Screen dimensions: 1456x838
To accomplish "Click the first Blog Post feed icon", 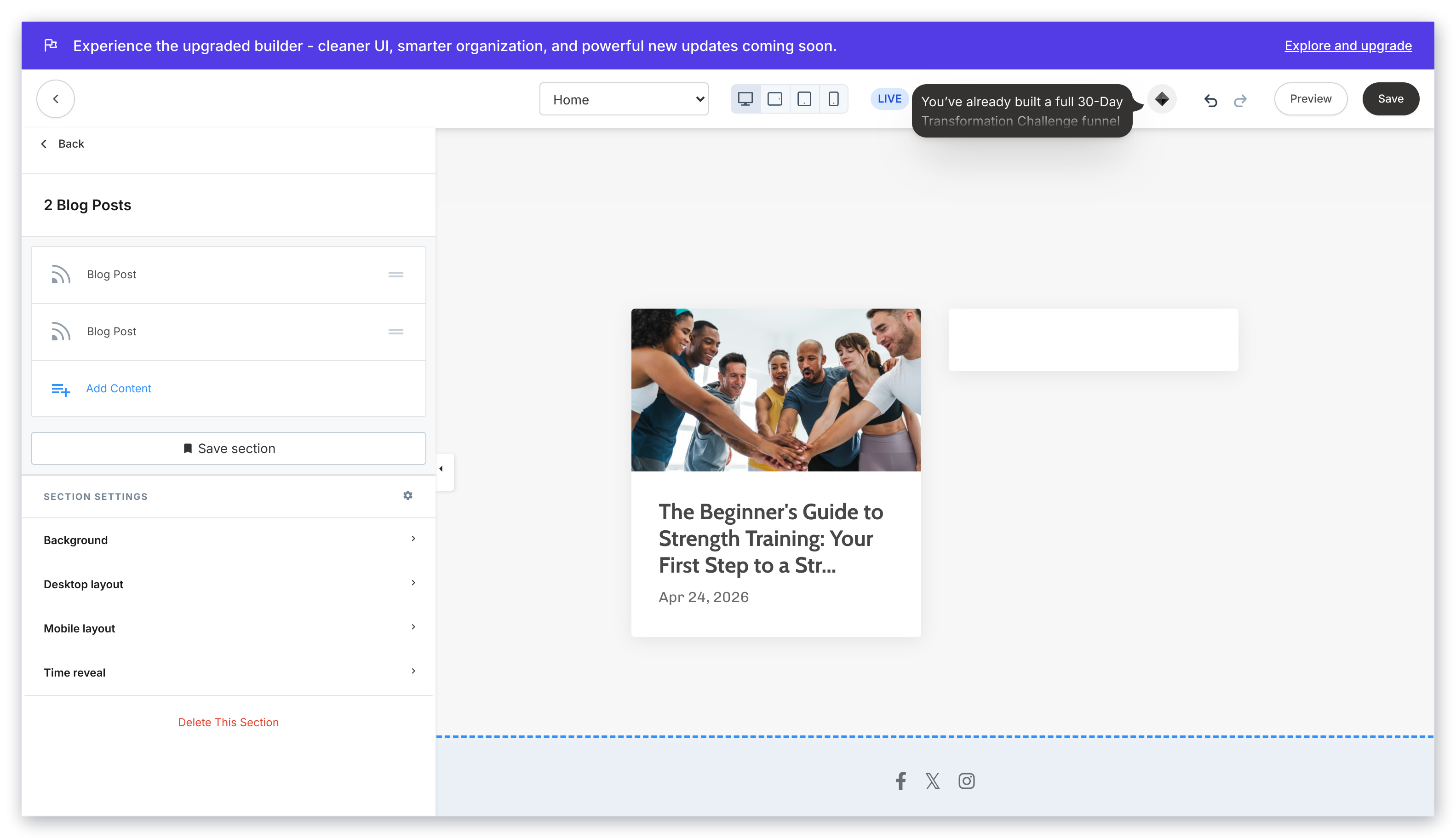I will 60,275.
